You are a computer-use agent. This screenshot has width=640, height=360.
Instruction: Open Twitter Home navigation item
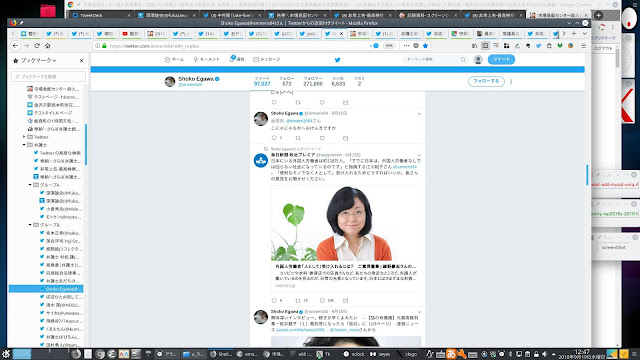pos(174,60)
